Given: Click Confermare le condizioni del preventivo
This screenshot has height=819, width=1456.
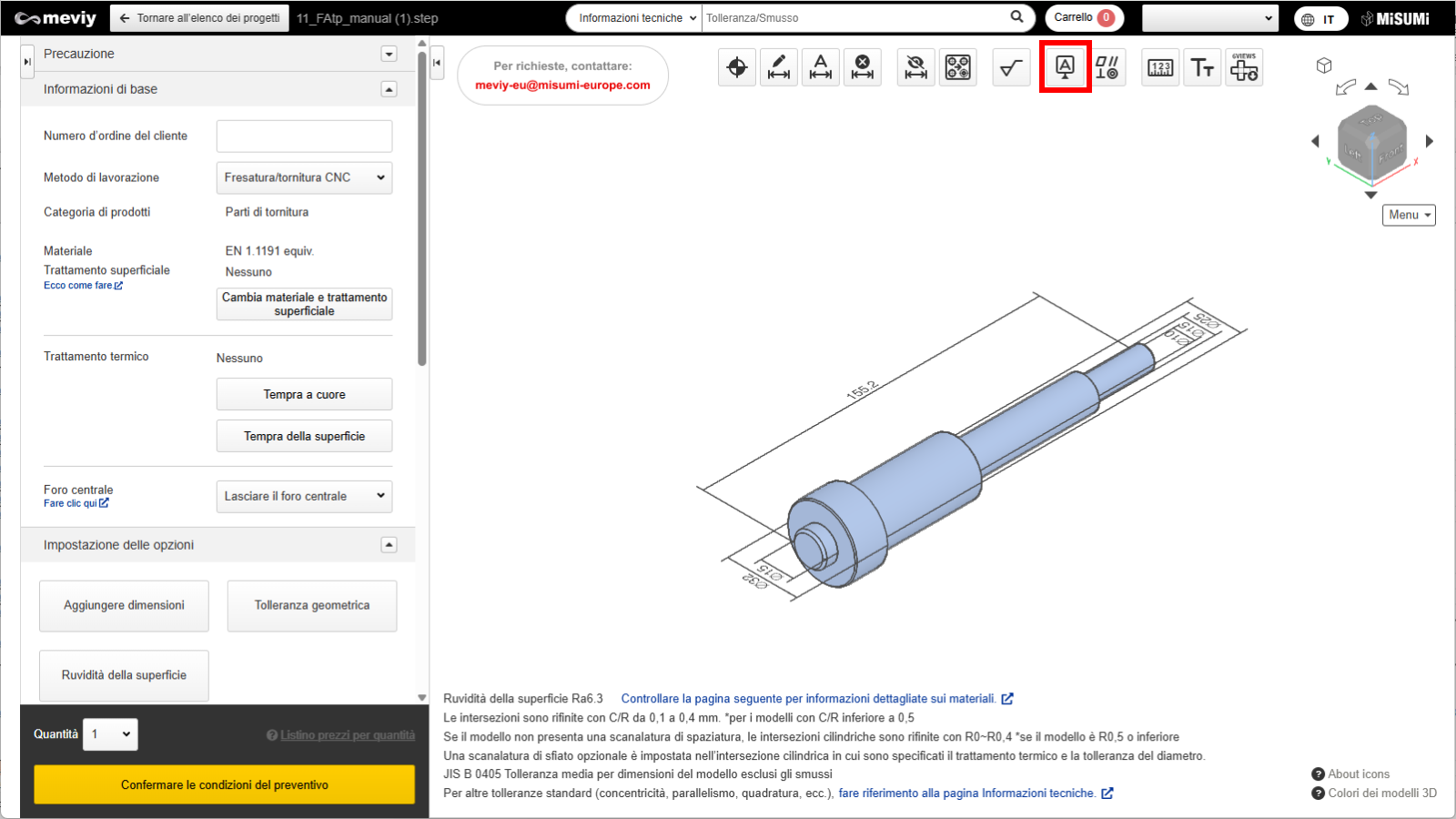Looking at the screenshot, I should pyautogui.click(x=224, y=784).
